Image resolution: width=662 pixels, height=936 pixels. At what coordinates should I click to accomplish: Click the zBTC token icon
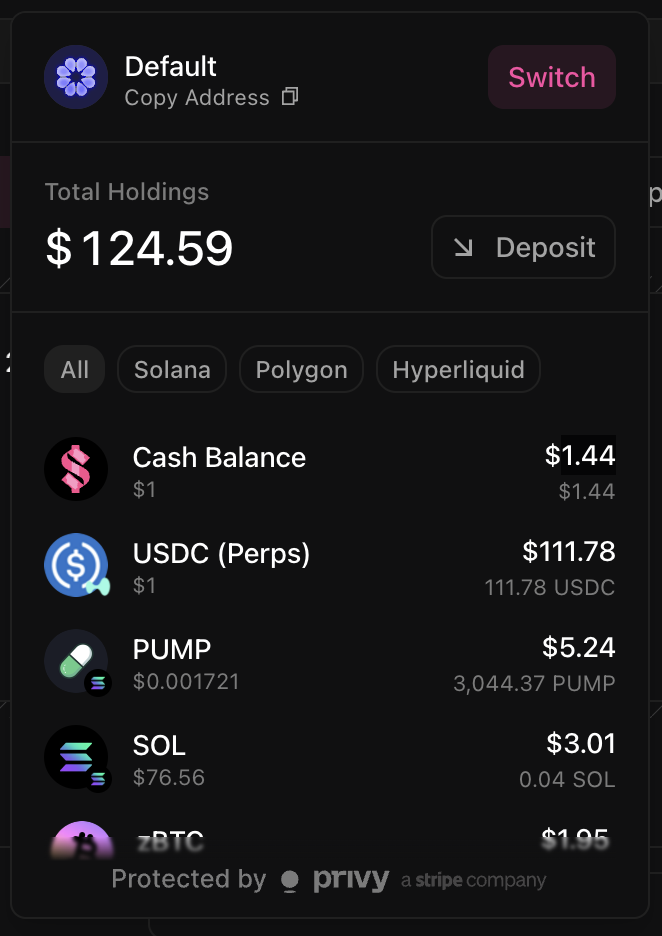tap(82, 839)
